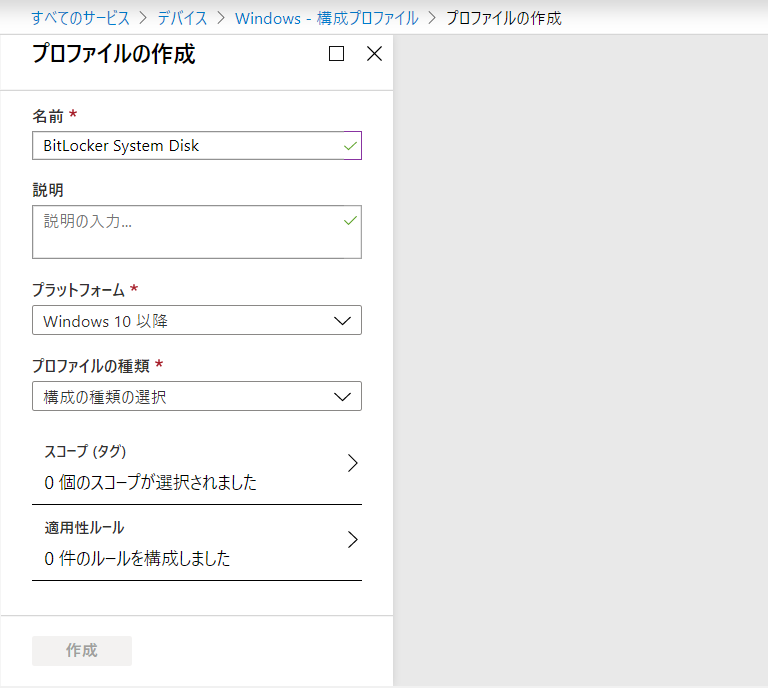
Task: Click the プロファイルの作成 breadcrumb text
Action: (504, 18)
